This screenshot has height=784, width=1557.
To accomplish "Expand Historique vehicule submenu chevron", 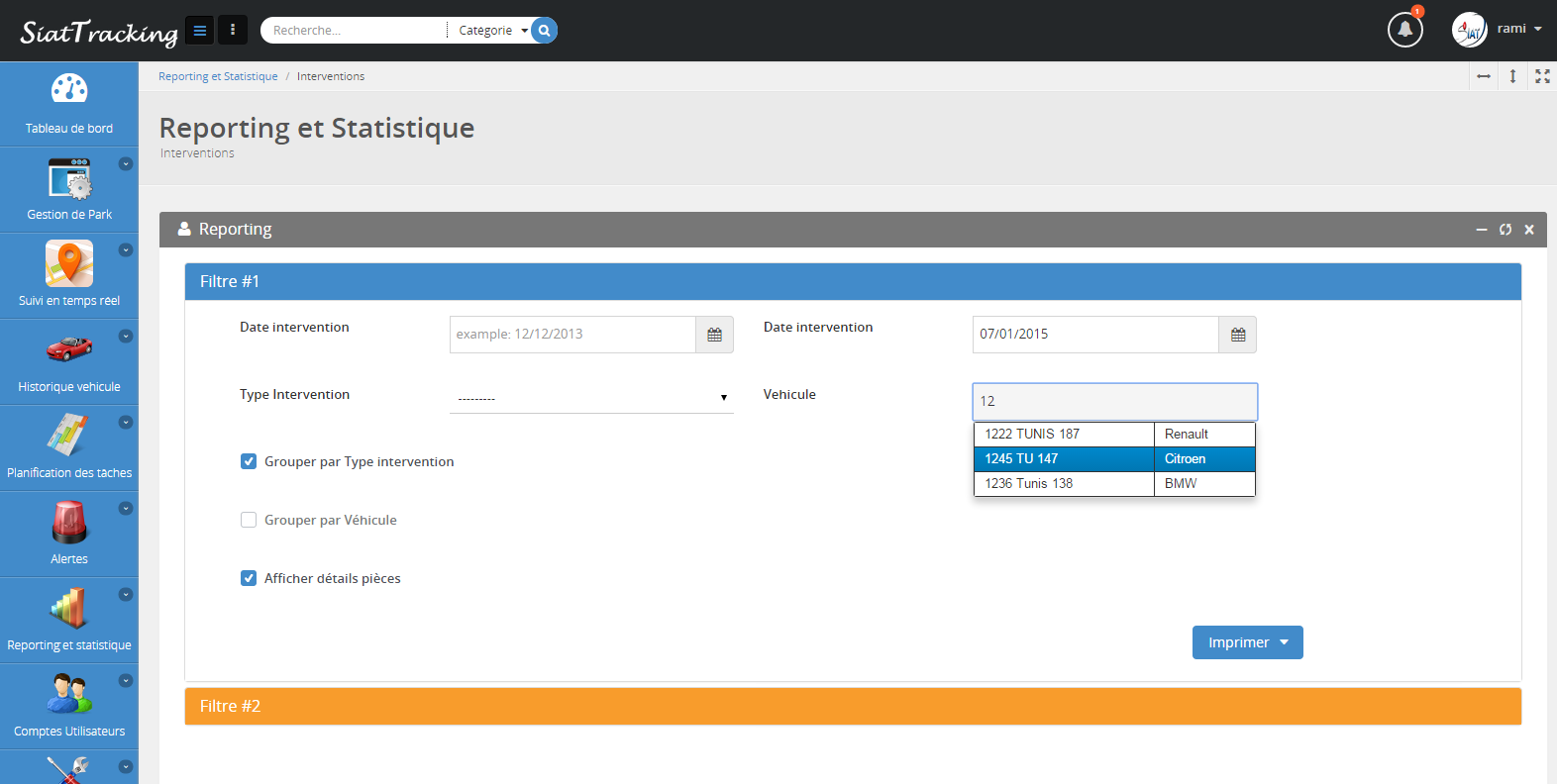I will (126, 337).
